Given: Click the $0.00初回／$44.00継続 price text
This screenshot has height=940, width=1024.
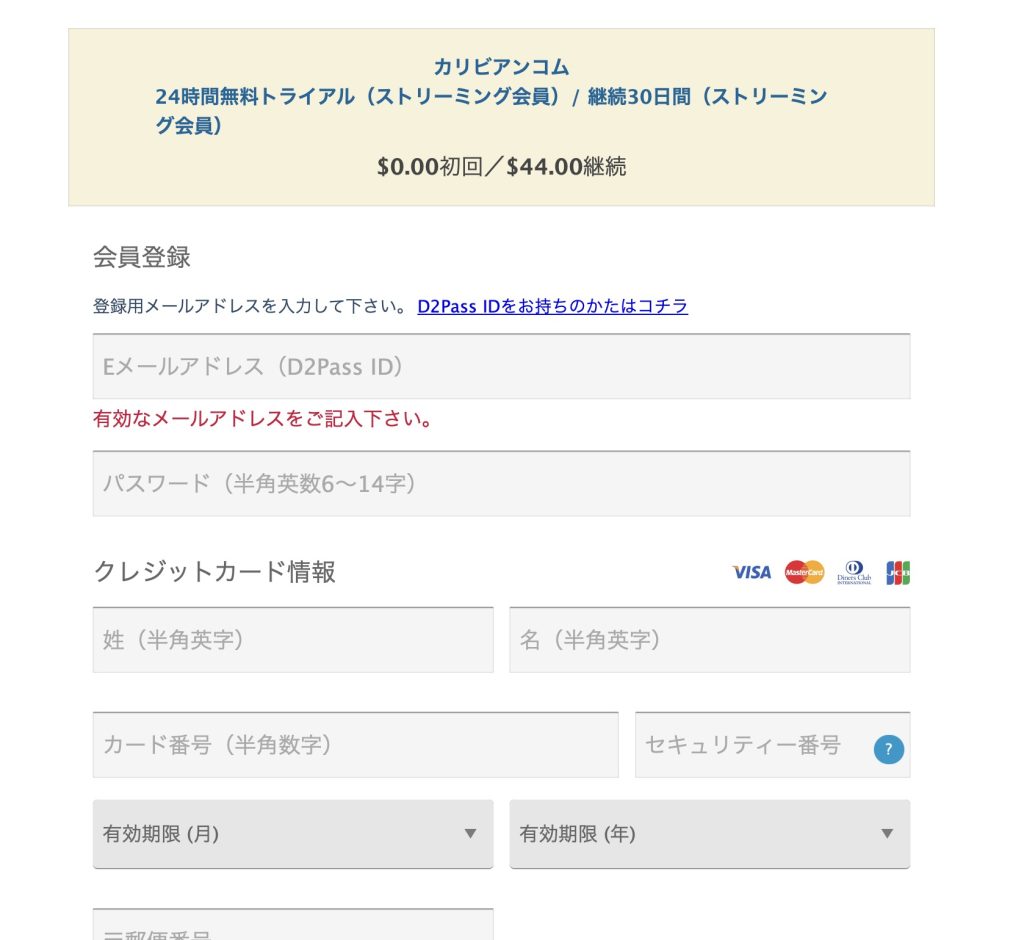Looking at the screenshot, I should click(x=501, y=167).
